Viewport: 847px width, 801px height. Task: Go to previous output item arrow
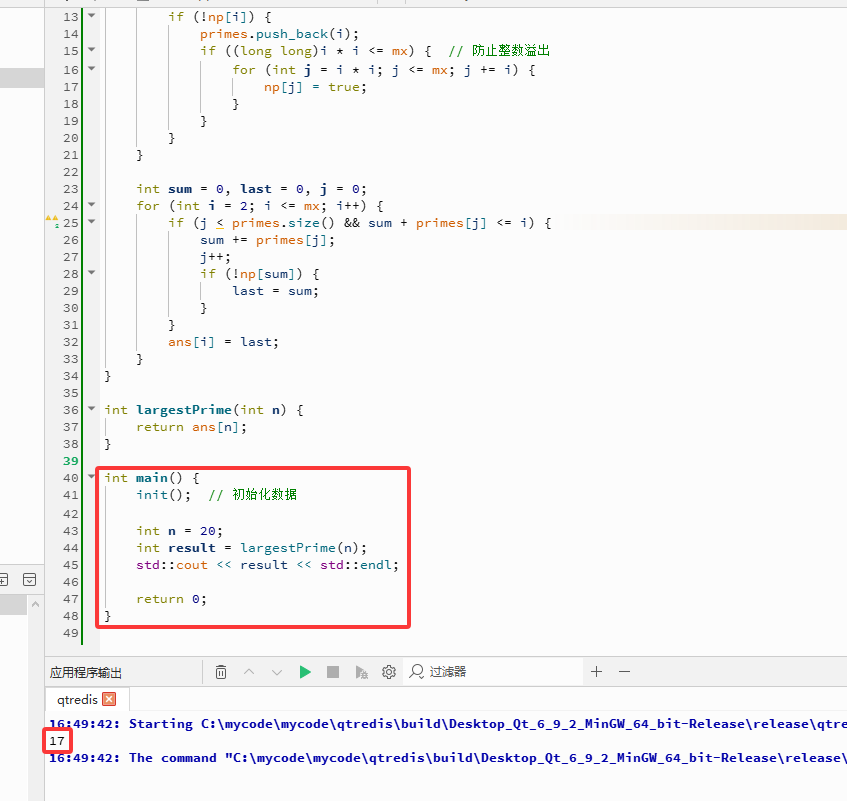click(x=249, y=672)
